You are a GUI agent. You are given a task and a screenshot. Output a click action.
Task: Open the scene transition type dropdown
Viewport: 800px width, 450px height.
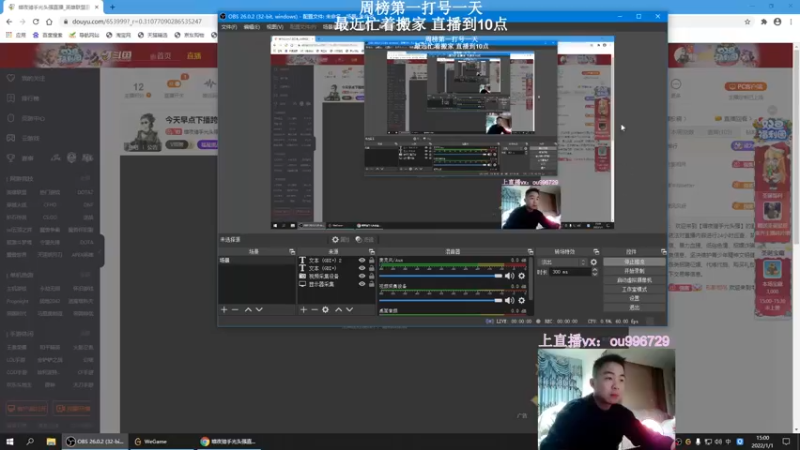562,262
